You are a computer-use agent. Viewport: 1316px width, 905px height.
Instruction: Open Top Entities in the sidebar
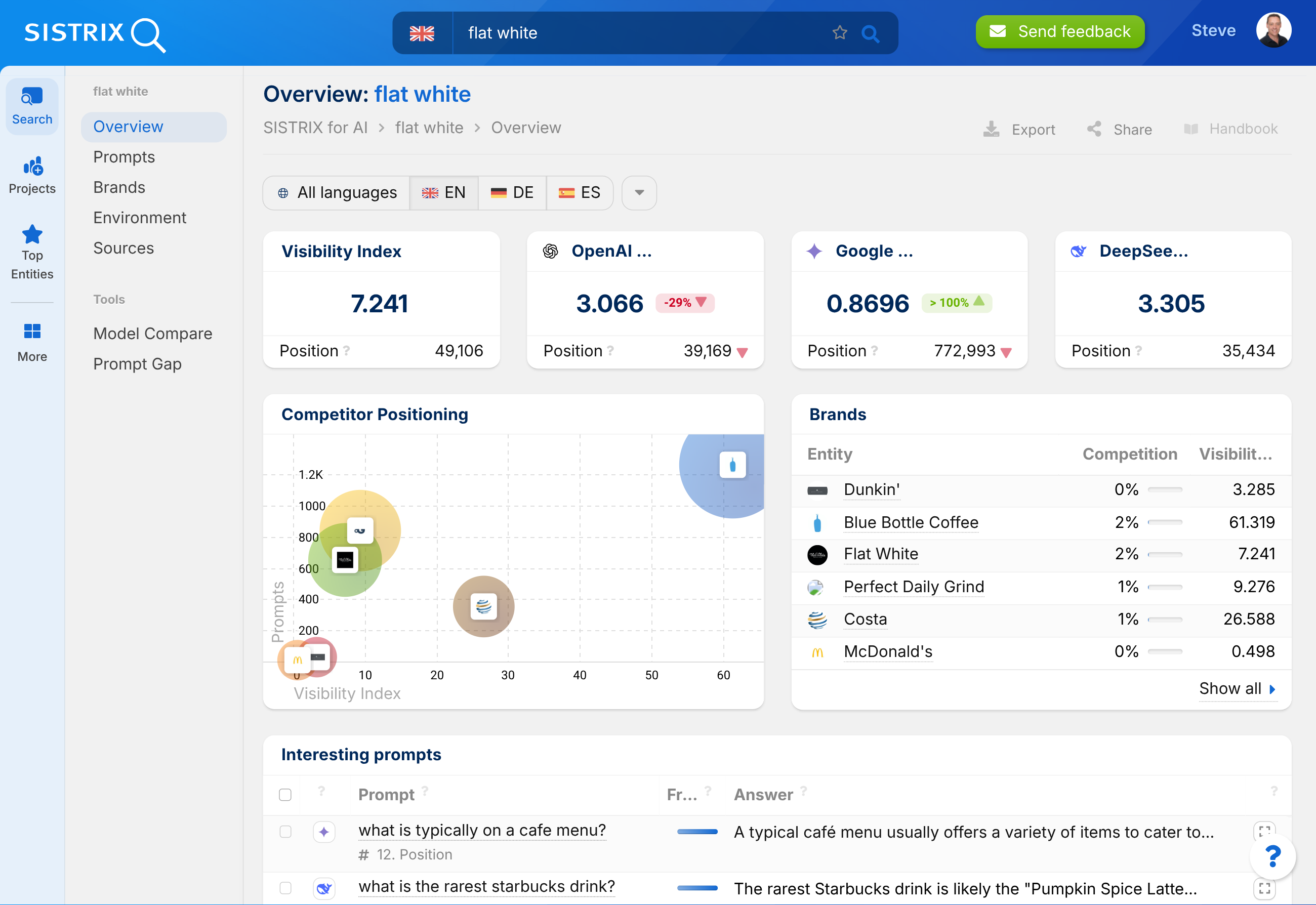(x=32, y=253)
